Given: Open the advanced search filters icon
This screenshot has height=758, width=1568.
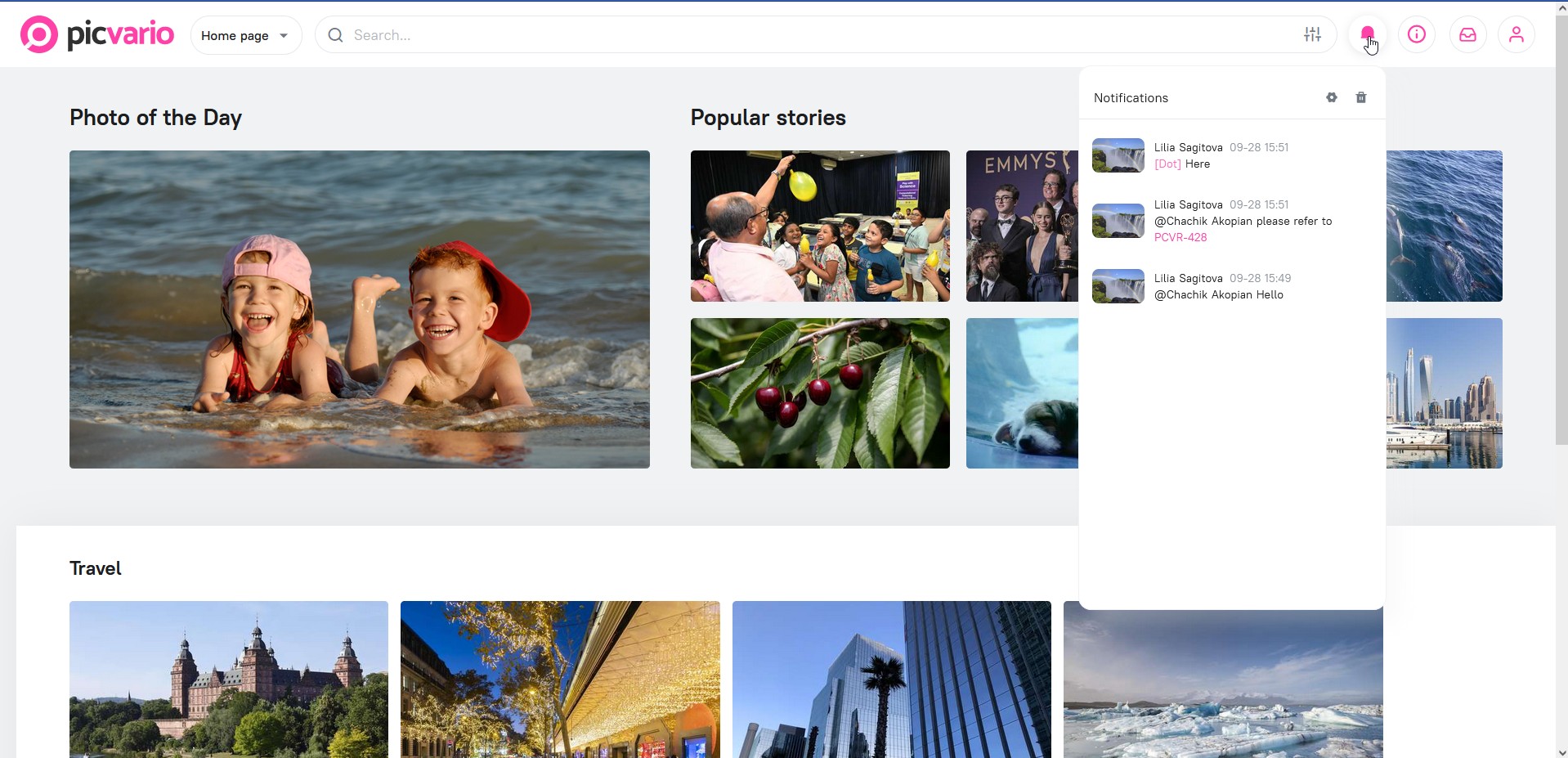Looking at the screenshot, I should (1312, 34).
